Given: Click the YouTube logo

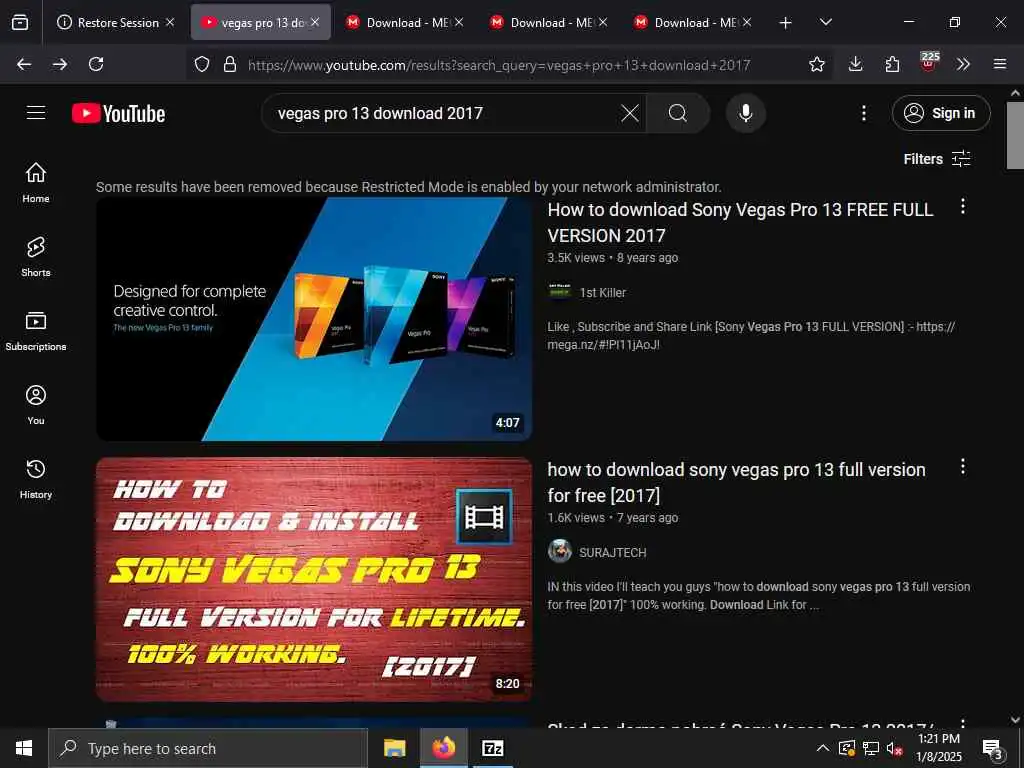Looking at the screenshot, I should coord(118,114).
